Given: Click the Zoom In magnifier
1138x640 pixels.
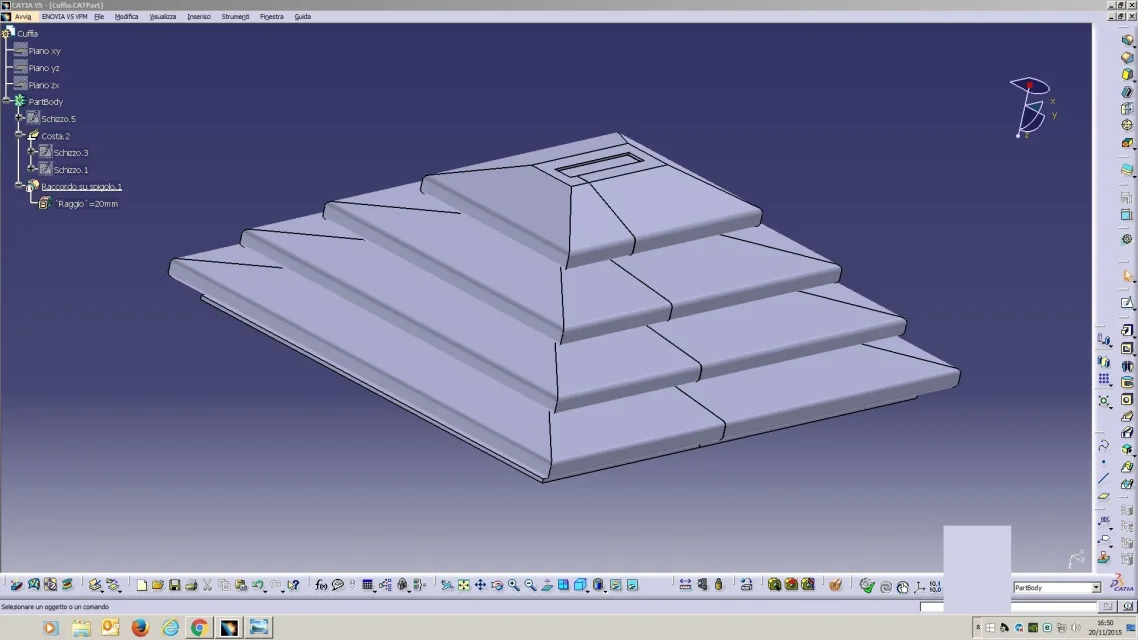Looking at the screenshot, I should pyautogui.click(x=513, y=585).
